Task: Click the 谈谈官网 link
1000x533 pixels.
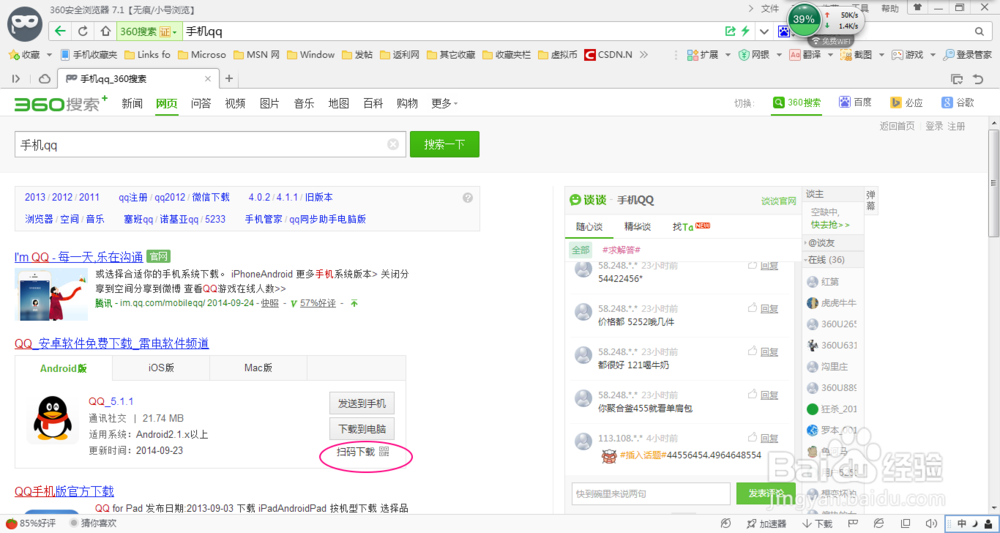Action: 779,201
